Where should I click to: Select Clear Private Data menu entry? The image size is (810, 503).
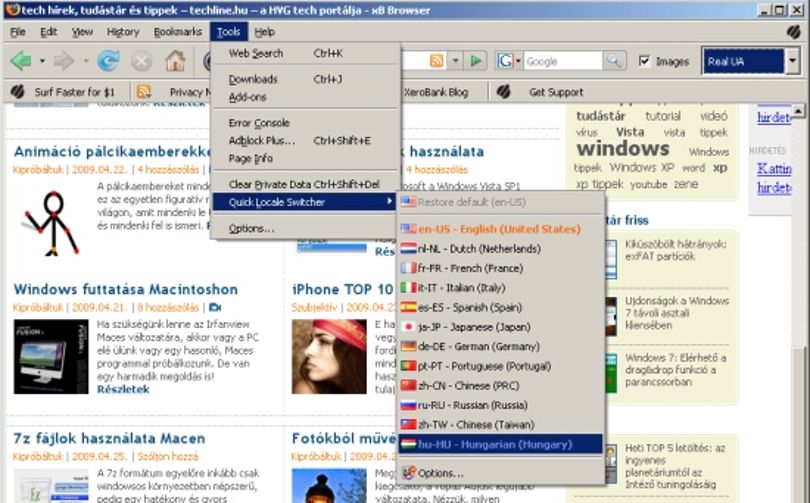click(x=305, y=184)
